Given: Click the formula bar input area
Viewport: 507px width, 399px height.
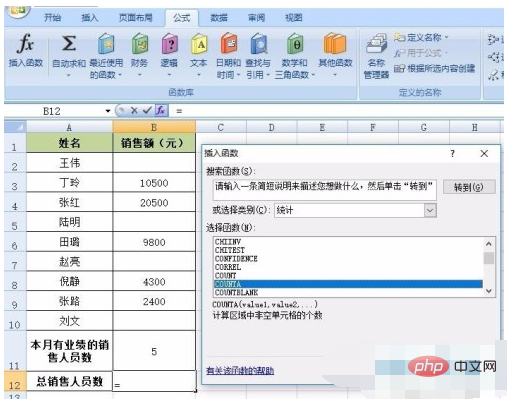Looking at the screenshot, I should [337, 111].
